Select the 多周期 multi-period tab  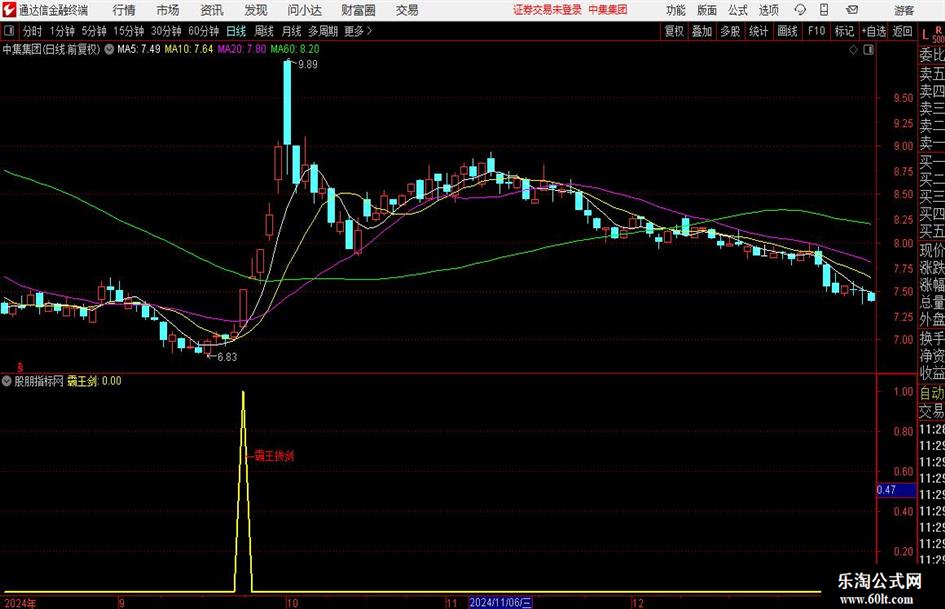point(323,31)
